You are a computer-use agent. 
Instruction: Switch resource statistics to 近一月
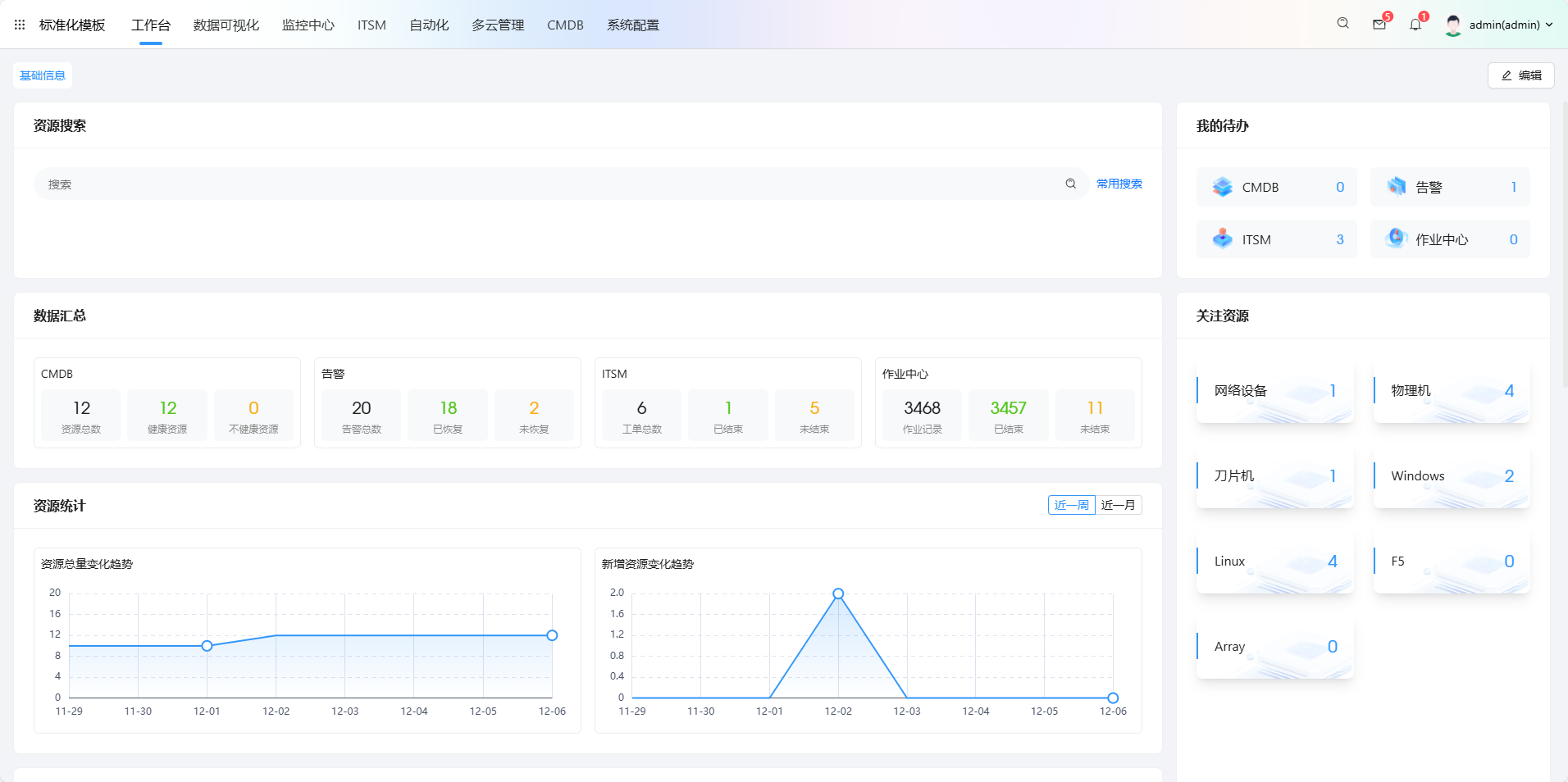pos(1118,505)
